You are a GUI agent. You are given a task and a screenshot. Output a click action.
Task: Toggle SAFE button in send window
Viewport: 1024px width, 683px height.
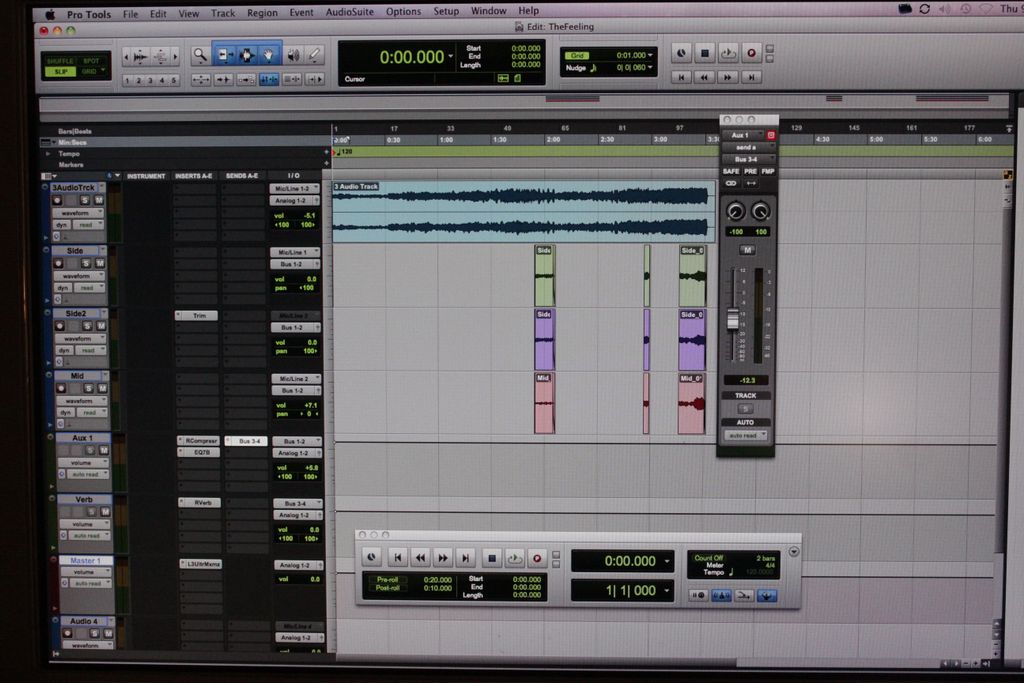(731, 171)
